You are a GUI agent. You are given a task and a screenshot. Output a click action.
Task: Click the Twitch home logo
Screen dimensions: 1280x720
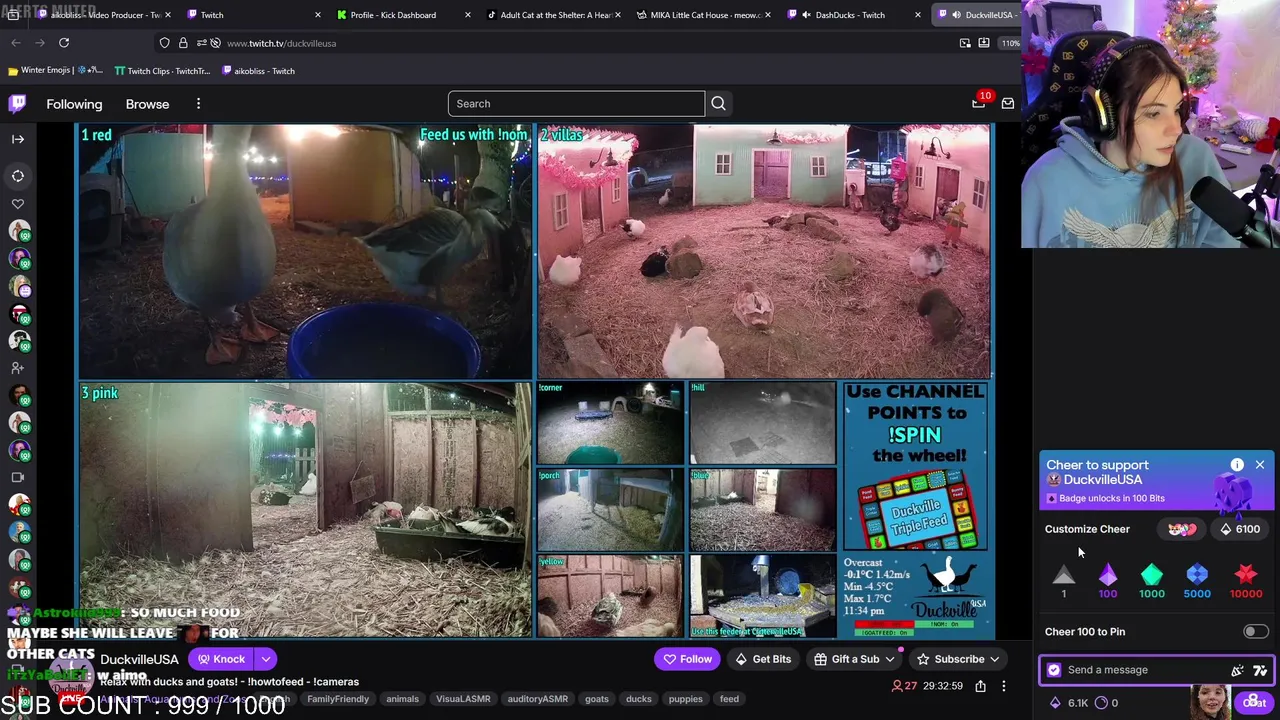18,104
